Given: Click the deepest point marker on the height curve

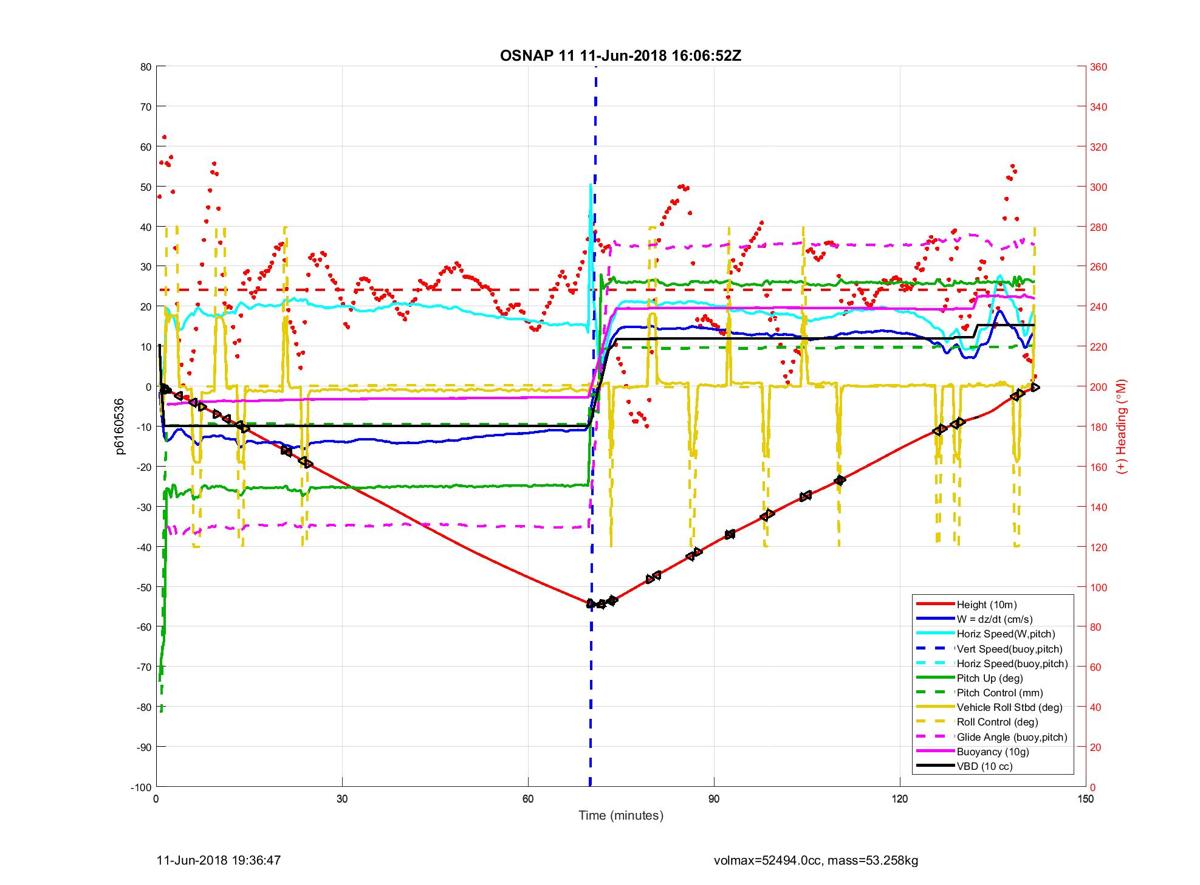Looking at the screenshot, I should click(590, 604).
